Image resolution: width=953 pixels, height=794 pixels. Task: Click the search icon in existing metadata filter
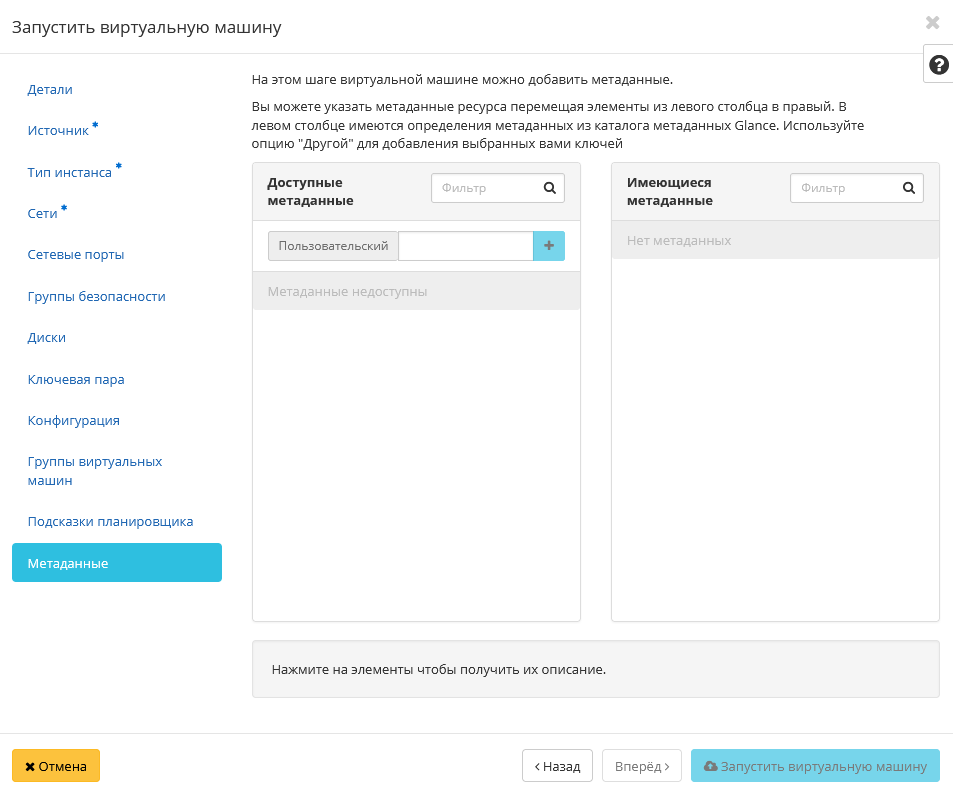tap(908, 188)
